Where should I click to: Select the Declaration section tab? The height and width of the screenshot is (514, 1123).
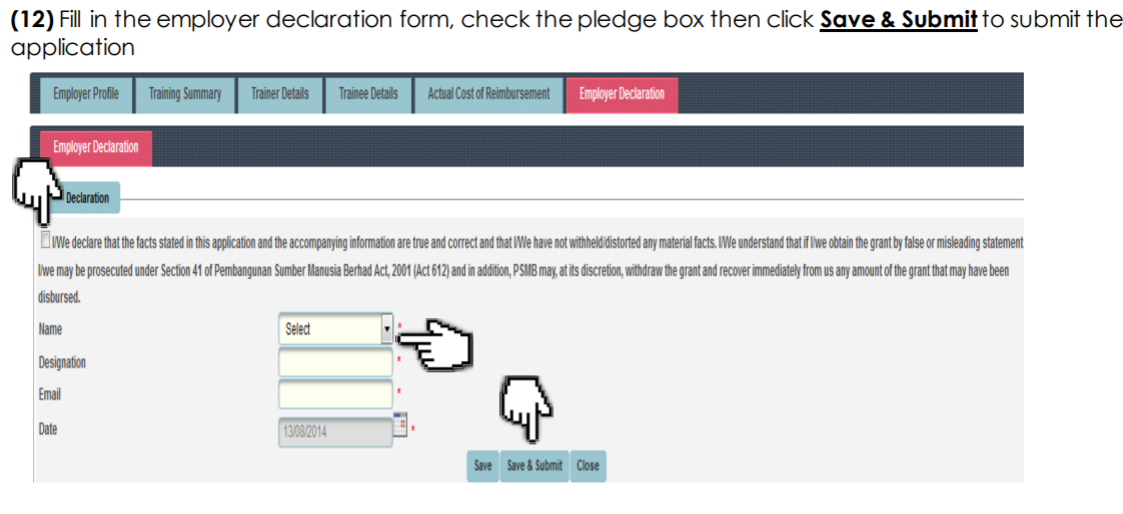[x=88, y=198]
